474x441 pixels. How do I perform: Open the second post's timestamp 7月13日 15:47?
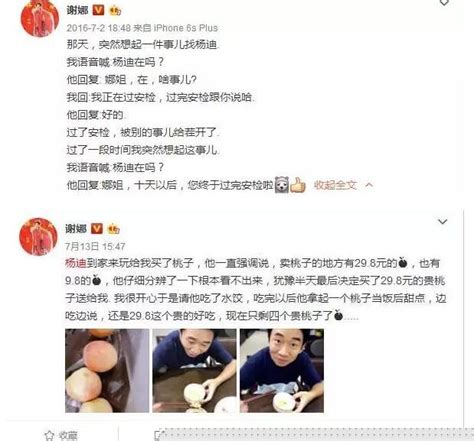[x=95, y=246]
